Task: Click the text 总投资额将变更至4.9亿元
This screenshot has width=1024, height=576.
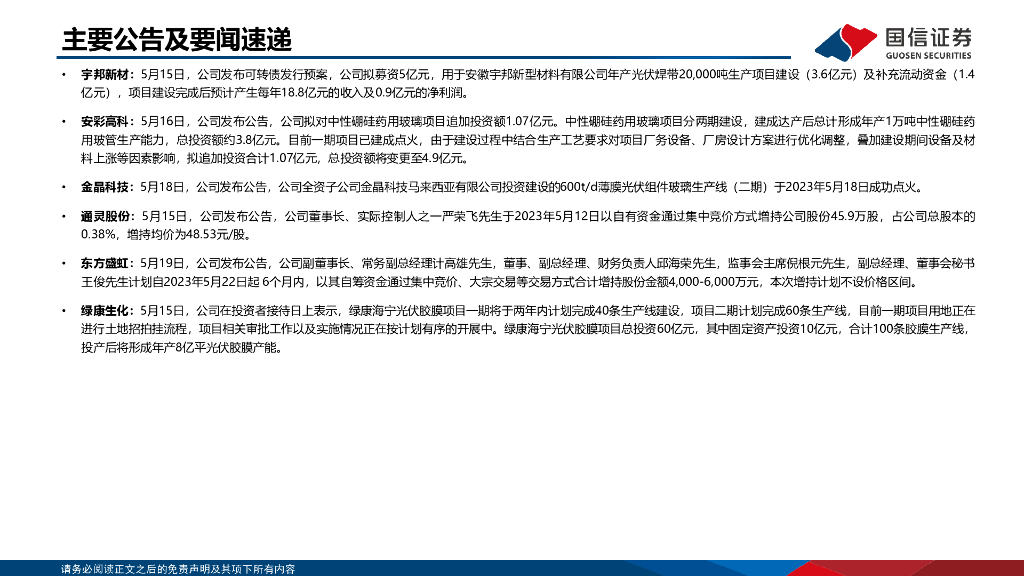Action: [x=393, y=159]
